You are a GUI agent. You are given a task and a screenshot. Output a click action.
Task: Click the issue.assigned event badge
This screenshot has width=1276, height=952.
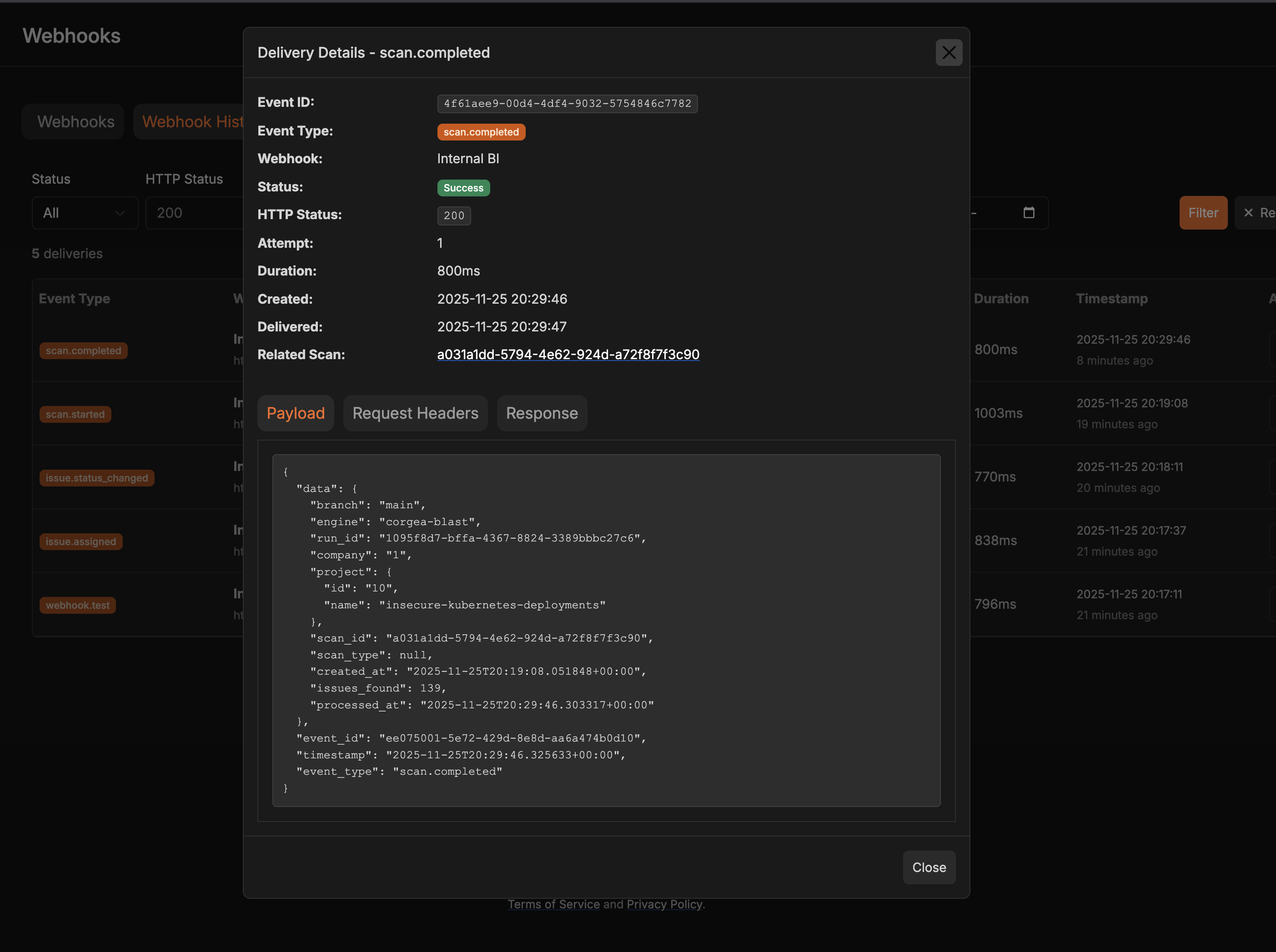pos(80,541)
